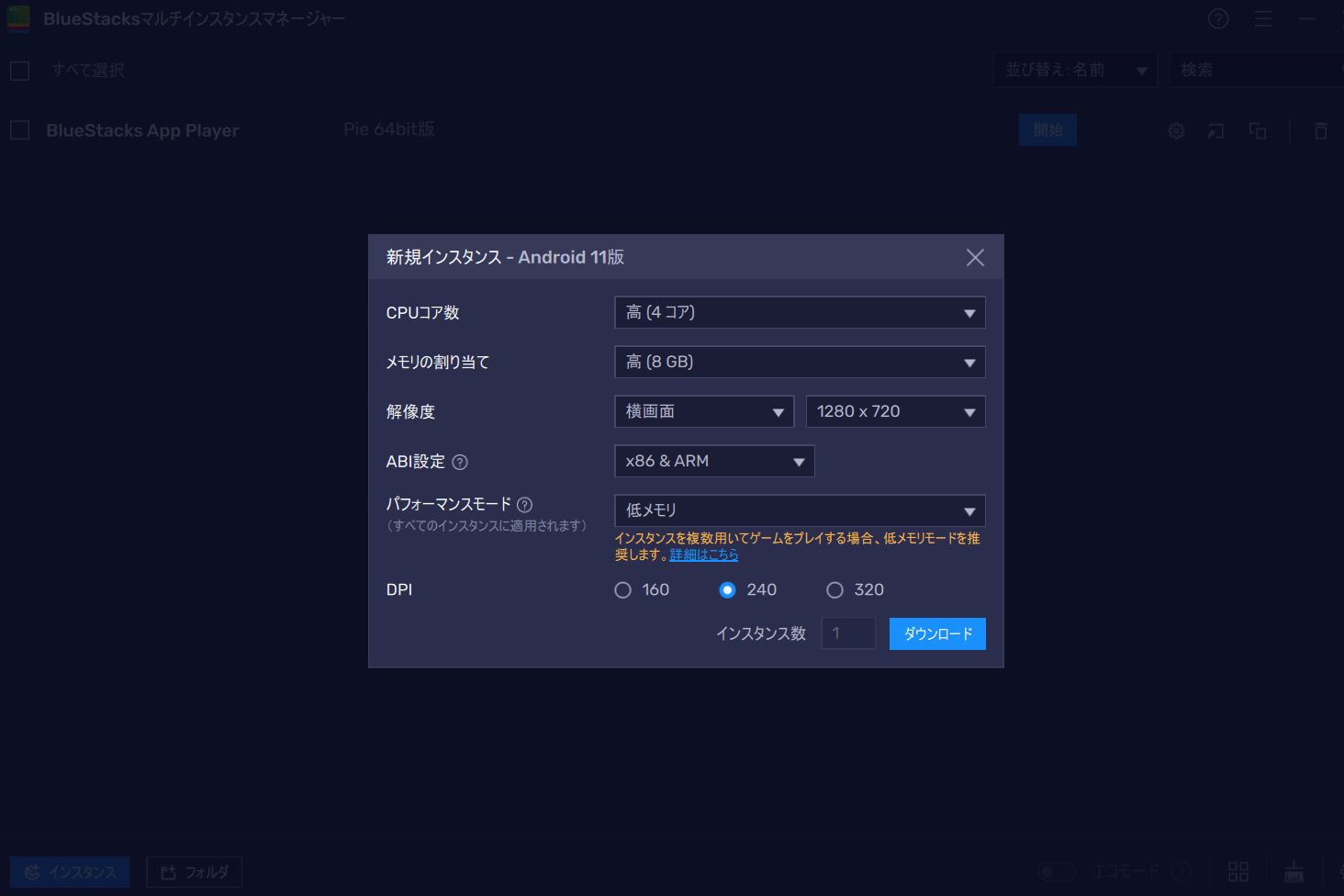Click the disk cleanup icon in the bottom bar
The width and height of the screenshot is (1344, 896).
[1294, 871]
